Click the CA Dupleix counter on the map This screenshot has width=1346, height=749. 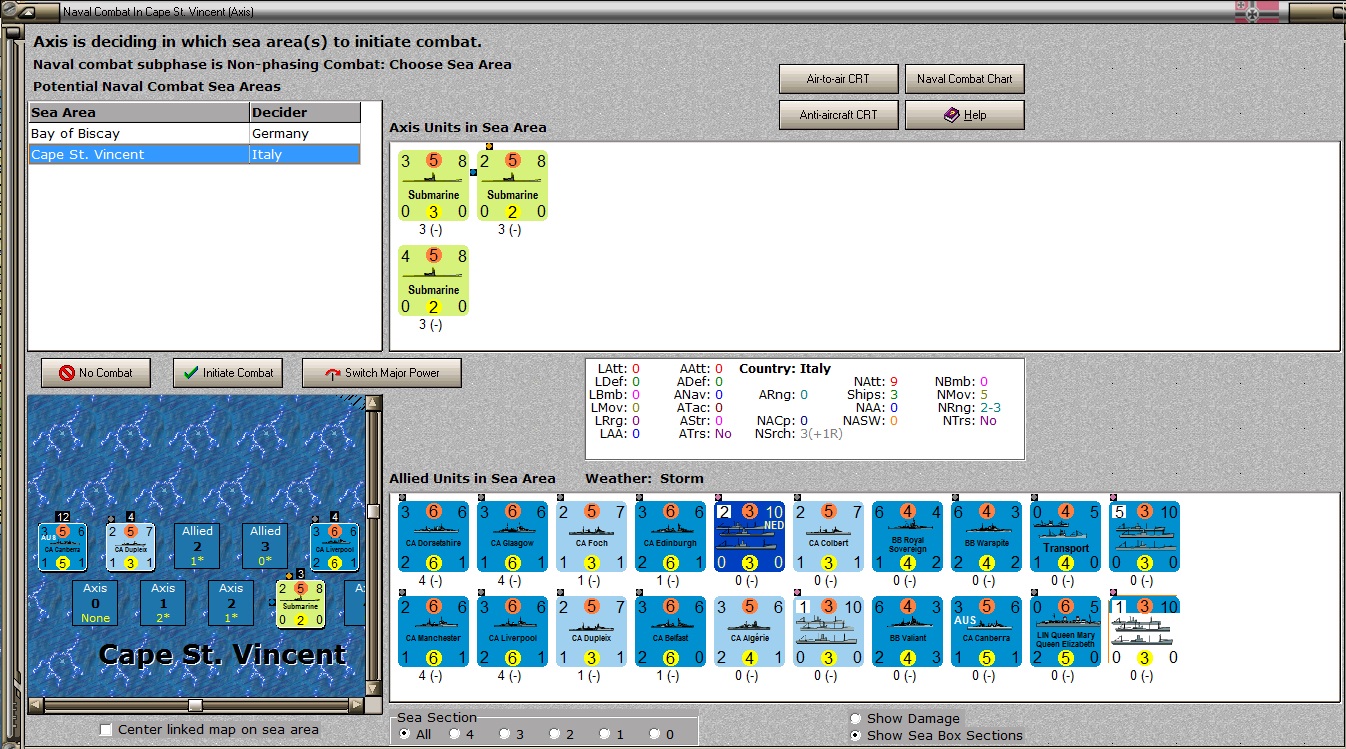(x=130, y=546)
